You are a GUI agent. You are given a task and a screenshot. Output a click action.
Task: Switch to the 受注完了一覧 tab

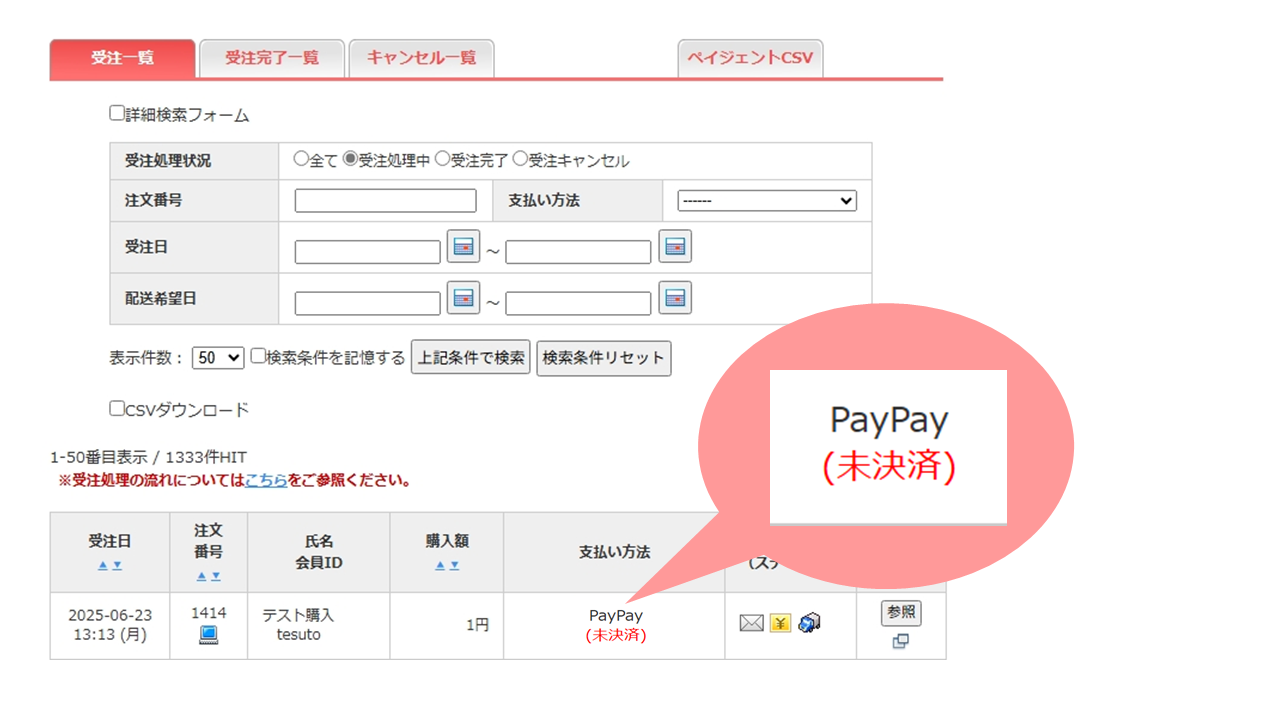[272, 58]
